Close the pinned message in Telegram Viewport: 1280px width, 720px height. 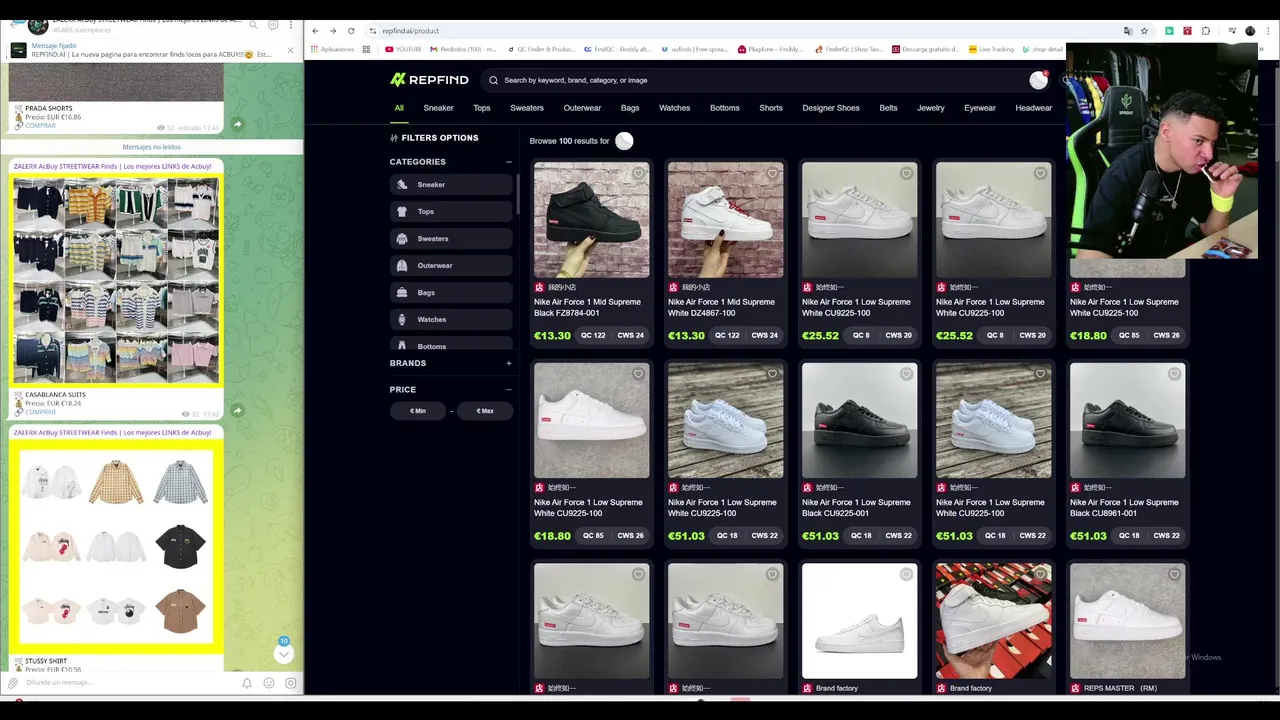291,50
